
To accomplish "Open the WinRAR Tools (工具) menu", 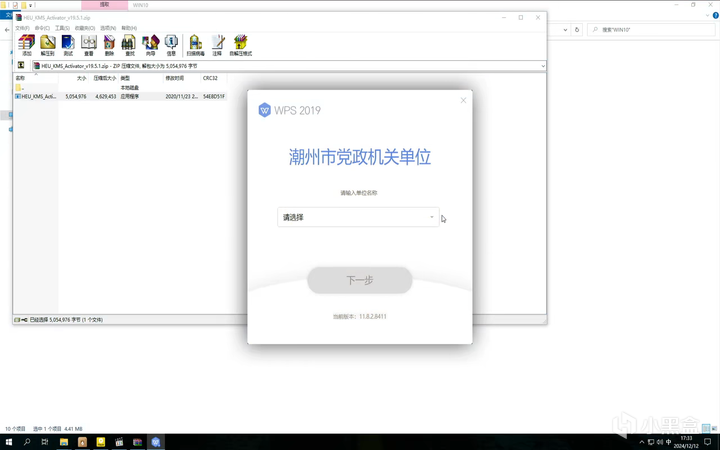I will (62, 28).
